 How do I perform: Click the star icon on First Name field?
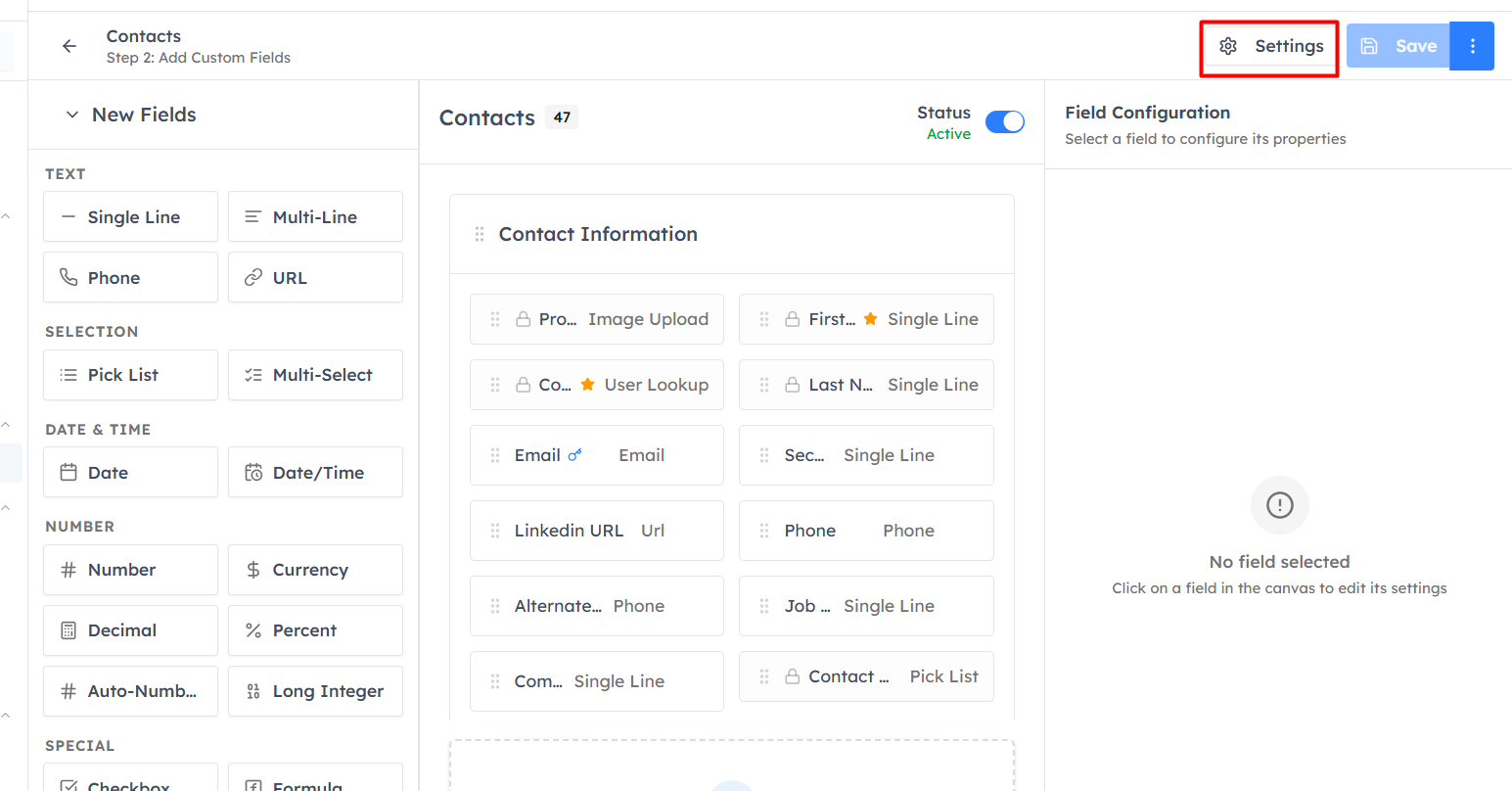[870, 318]
